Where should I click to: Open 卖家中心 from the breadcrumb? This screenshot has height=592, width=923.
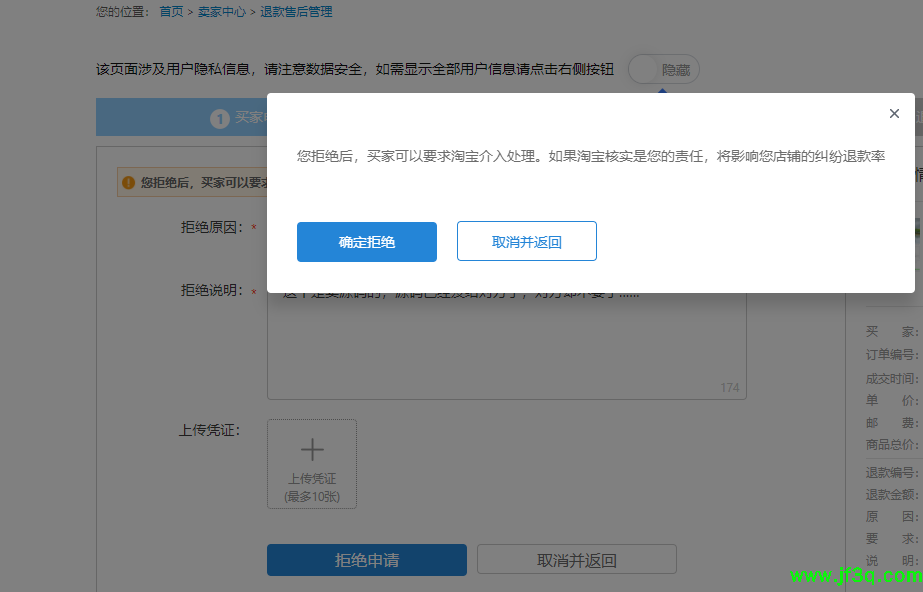tap(220, 12)
